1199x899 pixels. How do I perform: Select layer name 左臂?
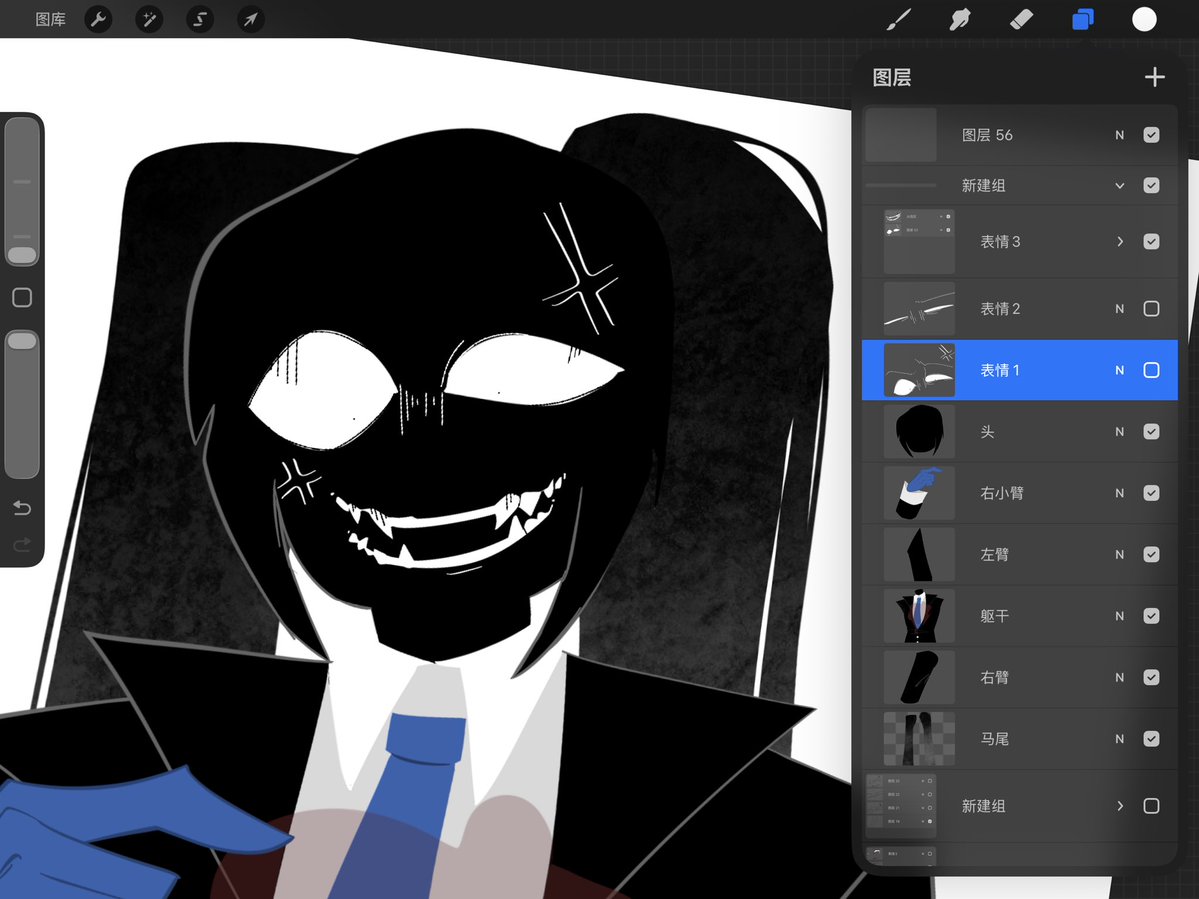[x=995, y=554]
